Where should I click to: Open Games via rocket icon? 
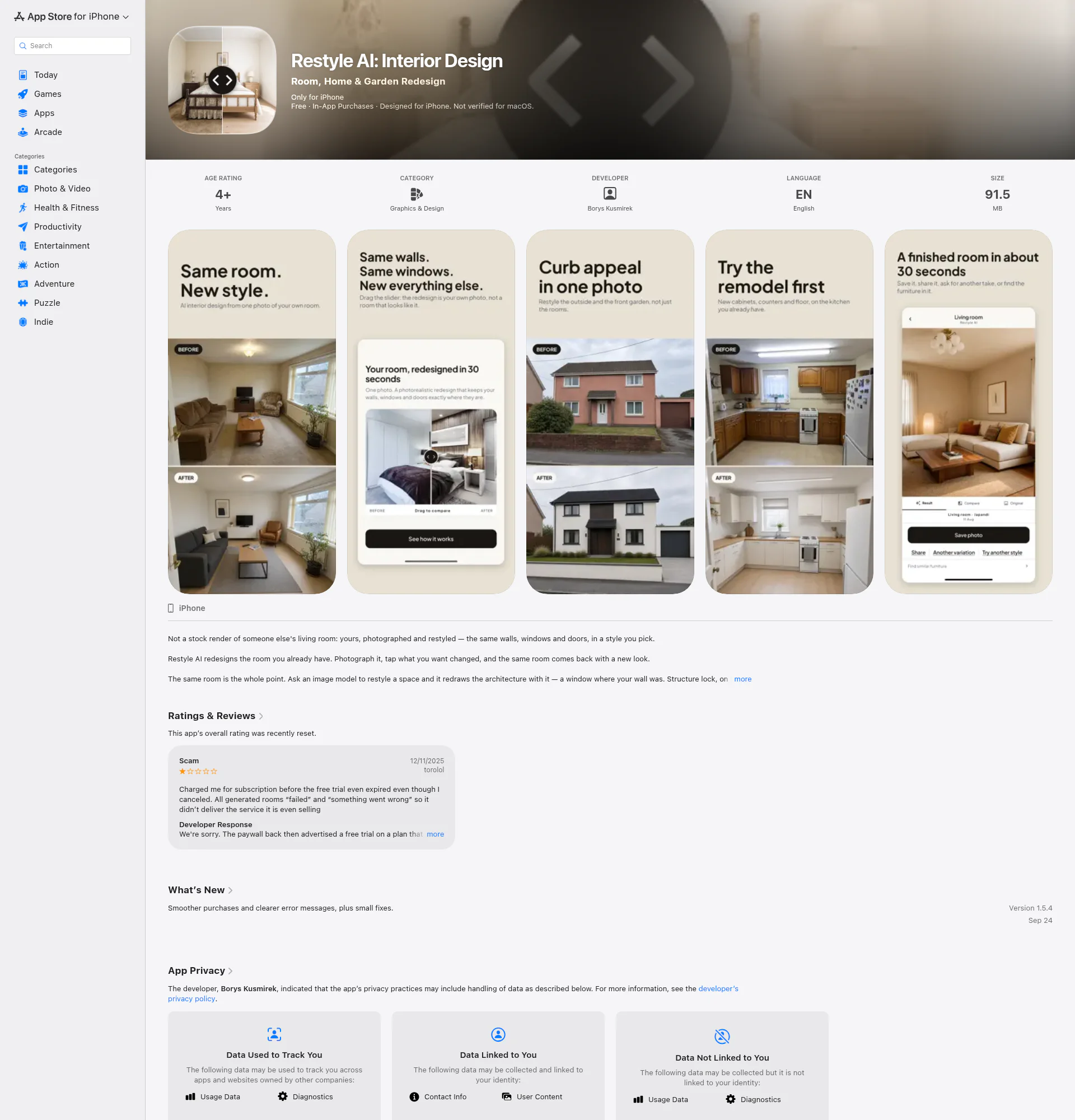(x=23, y=94)
